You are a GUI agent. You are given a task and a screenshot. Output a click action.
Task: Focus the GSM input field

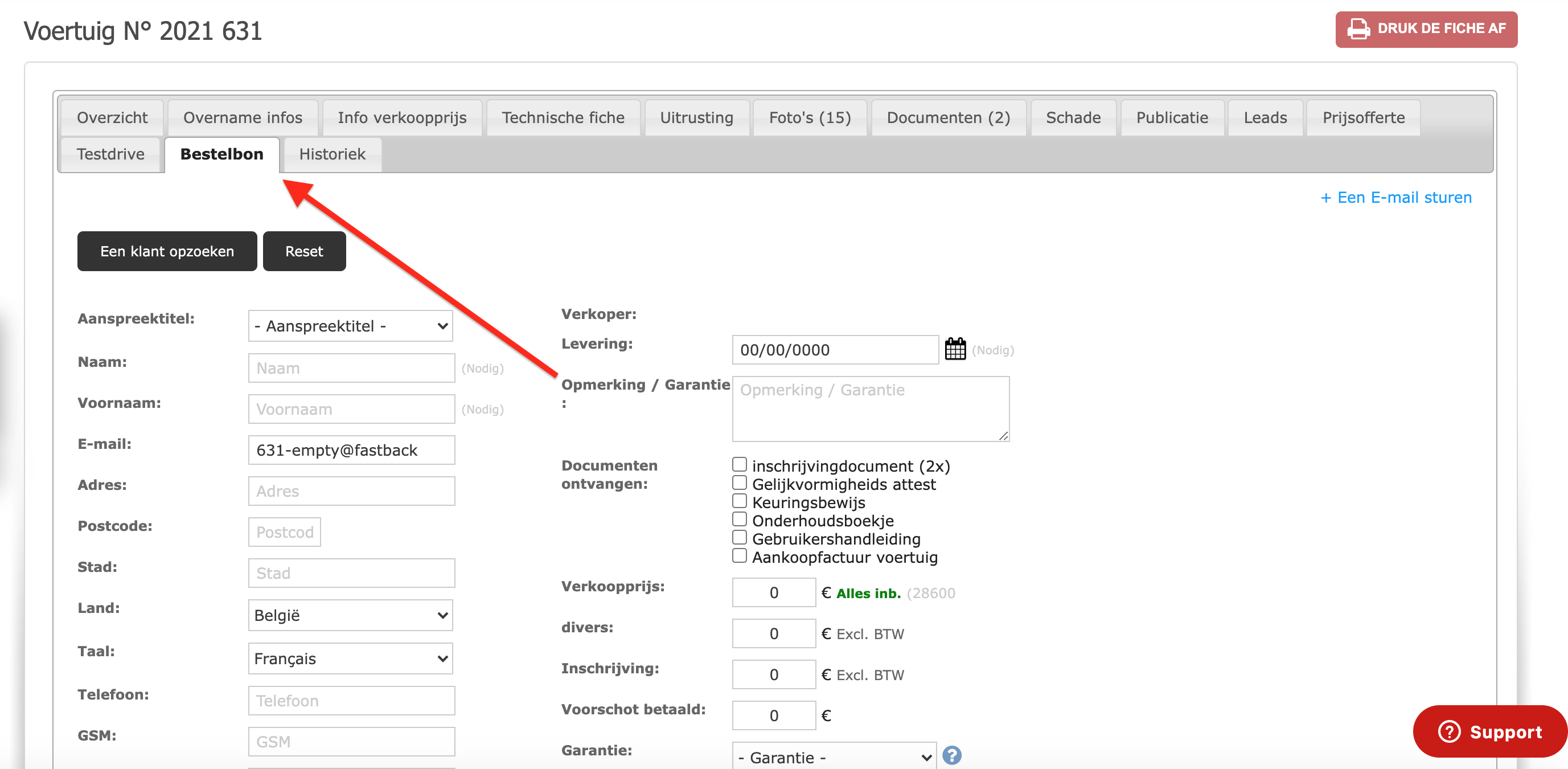351,742
